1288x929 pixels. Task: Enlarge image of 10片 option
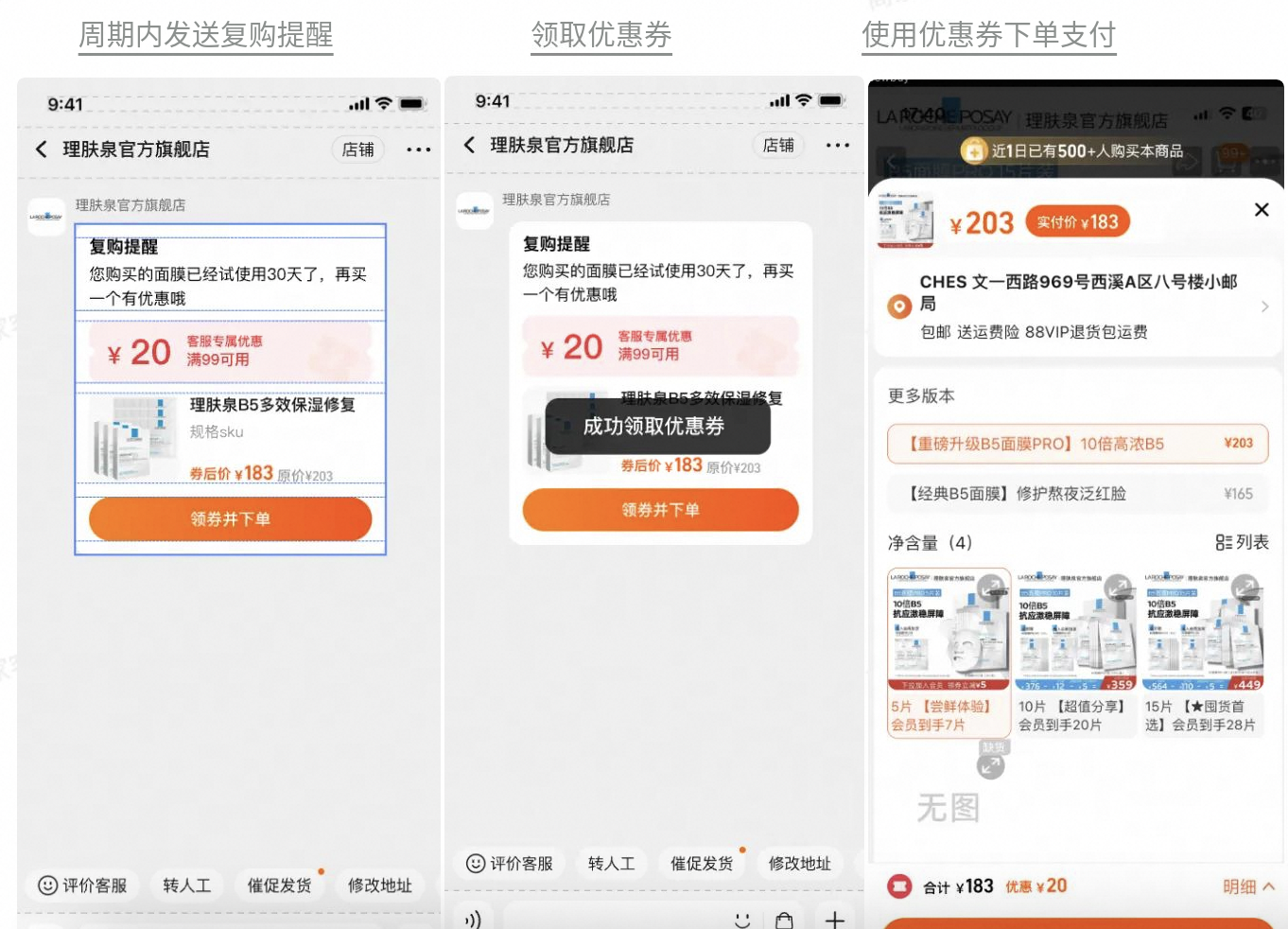click(x=1119, y=588)
